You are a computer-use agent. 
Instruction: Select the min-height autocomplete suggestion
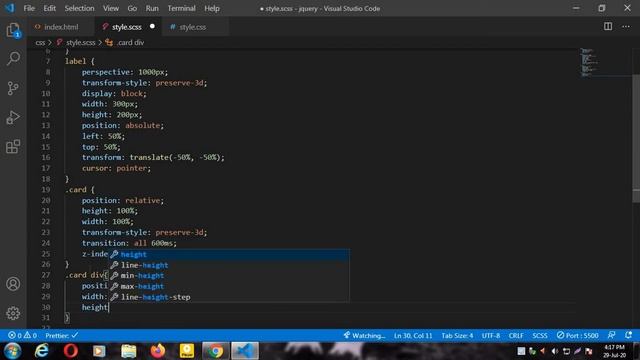(x=229, y=276)
